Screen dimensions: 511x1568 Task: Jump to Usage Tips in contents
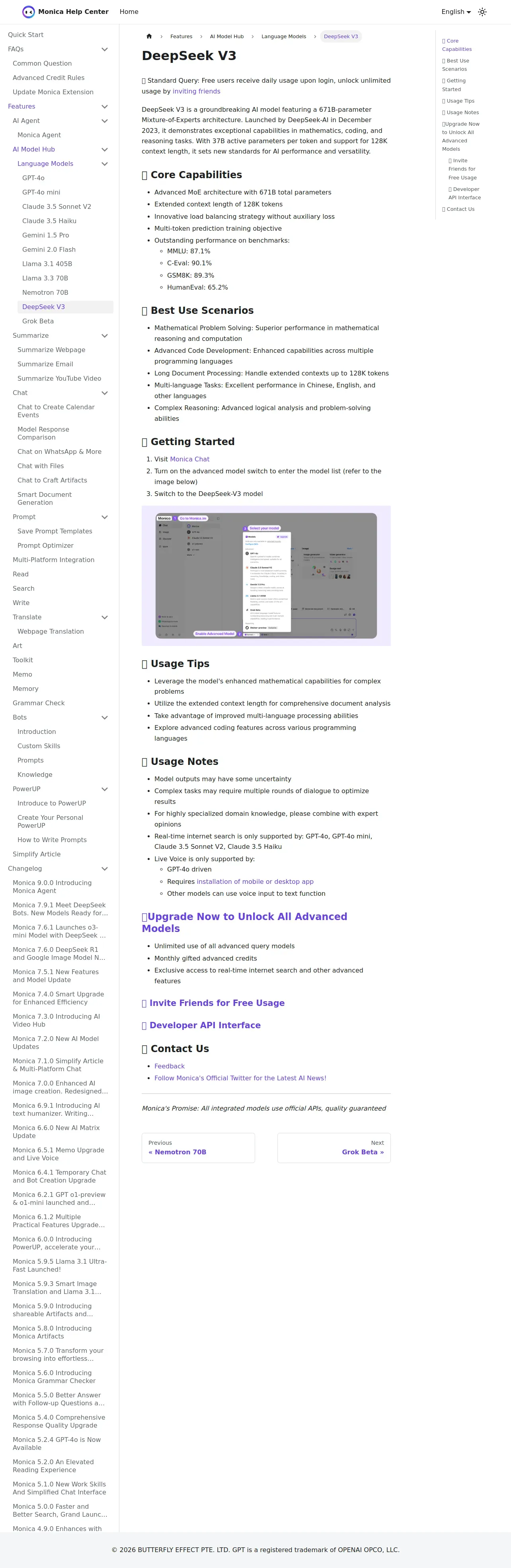click(458, 101)
